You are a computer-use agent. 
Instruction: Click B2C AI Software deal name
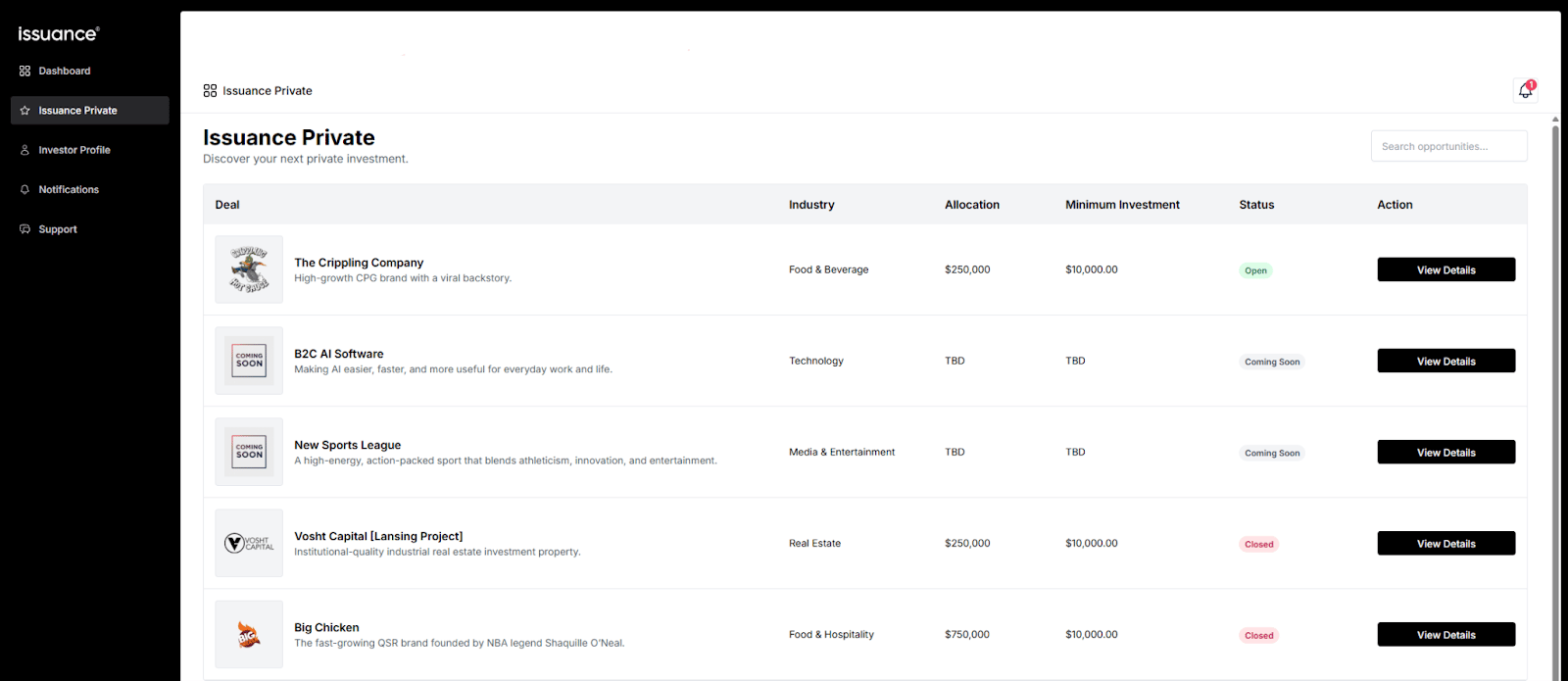339,354
